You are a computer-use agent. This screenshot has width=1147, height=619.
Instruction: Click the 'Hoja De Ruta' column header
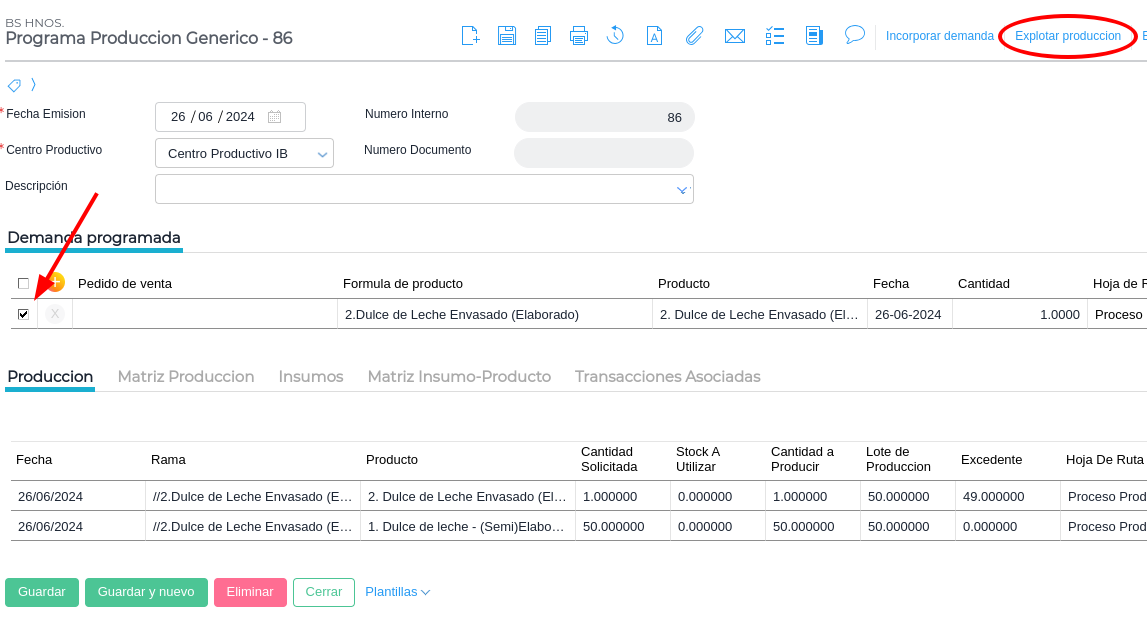(x=1105, y=459)
